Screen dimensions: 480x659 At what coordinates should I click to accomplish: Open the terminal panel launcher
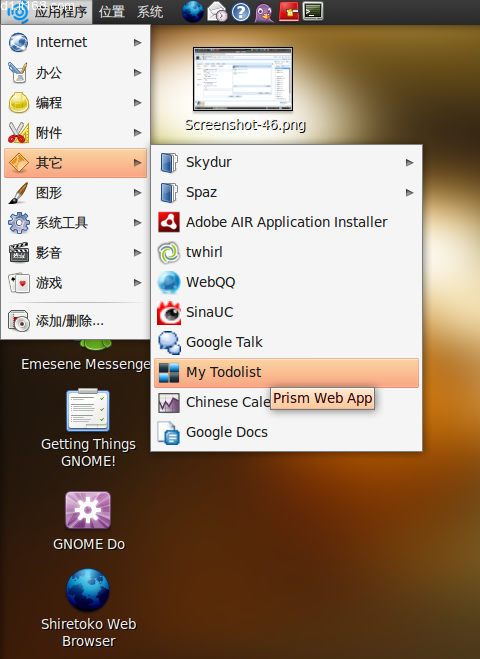click(x=313, y=11)
